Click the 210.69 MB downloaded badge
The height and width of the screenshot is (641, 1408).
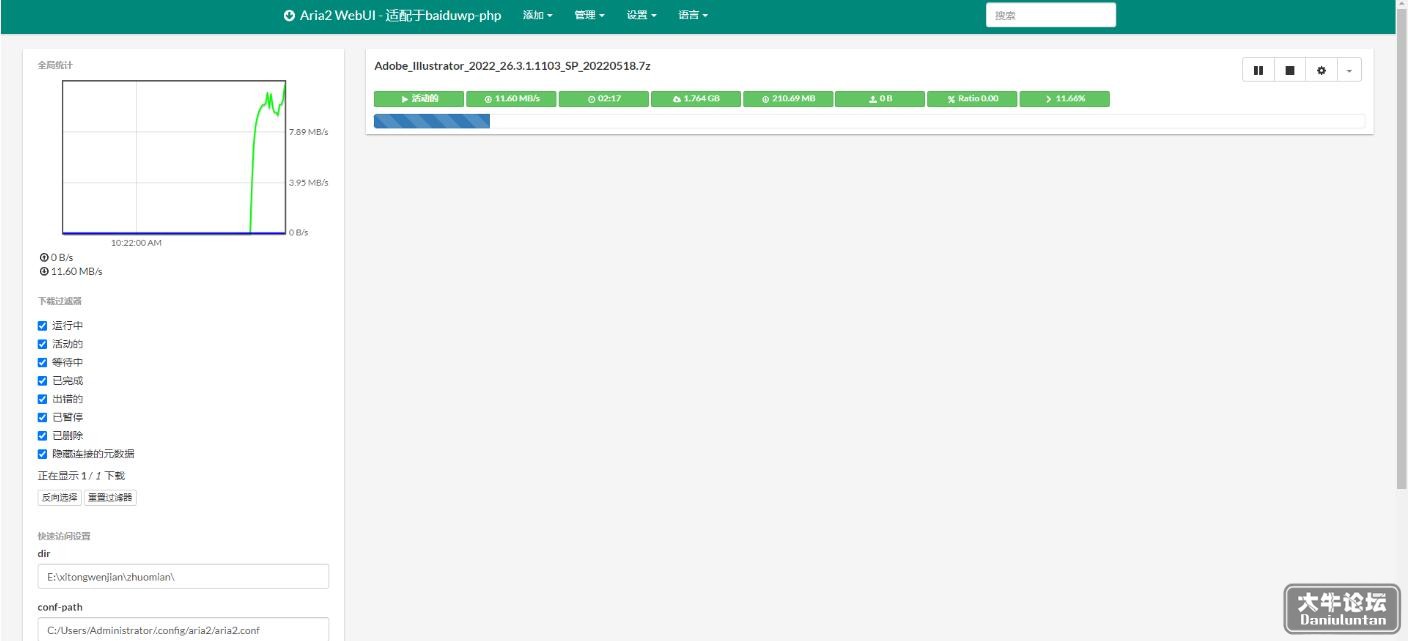pos(788,99)
